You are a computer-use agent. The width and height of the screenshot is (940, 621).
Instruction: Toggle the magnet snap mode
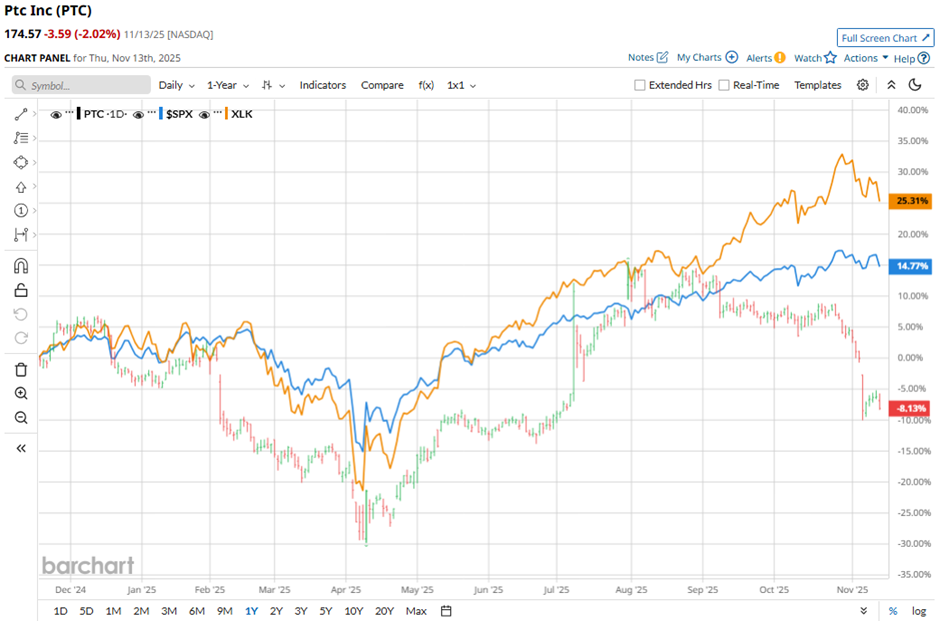click(x=21, y=266)
